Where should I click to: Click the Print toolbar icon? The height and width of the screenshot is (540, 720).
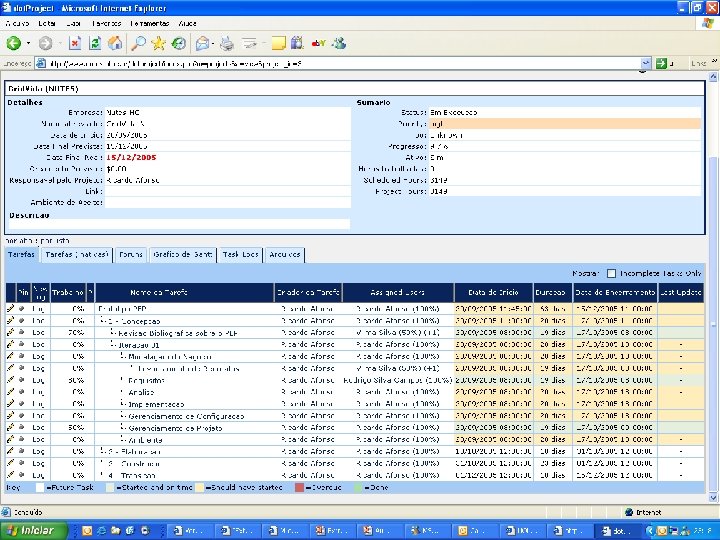coord(227,43)
